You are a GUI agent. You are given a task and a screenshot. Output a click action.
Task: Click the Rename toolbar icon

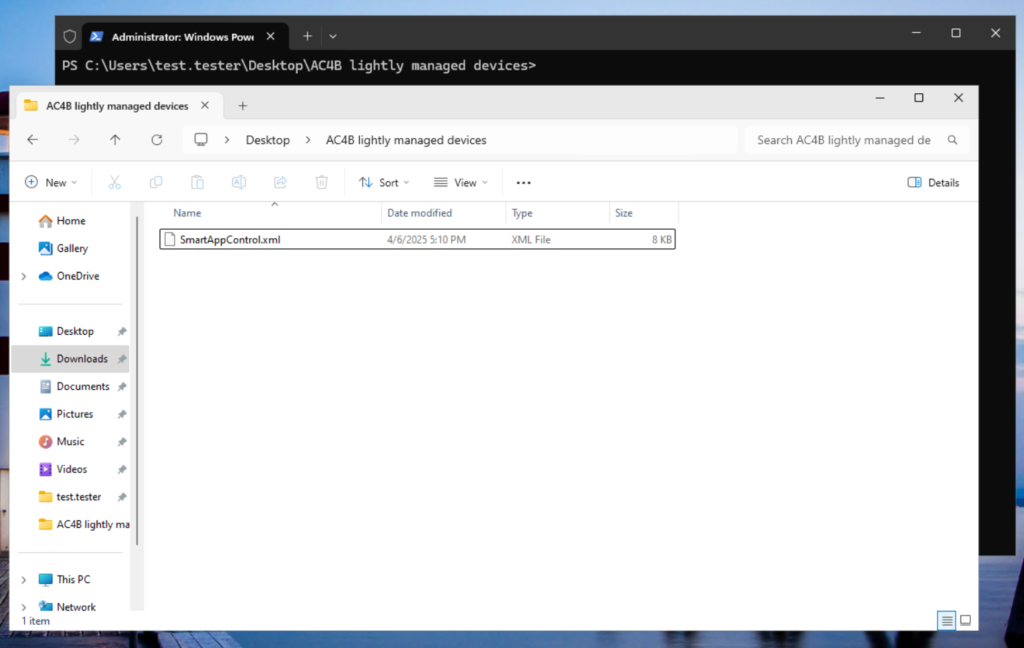(x=238, y=182)
